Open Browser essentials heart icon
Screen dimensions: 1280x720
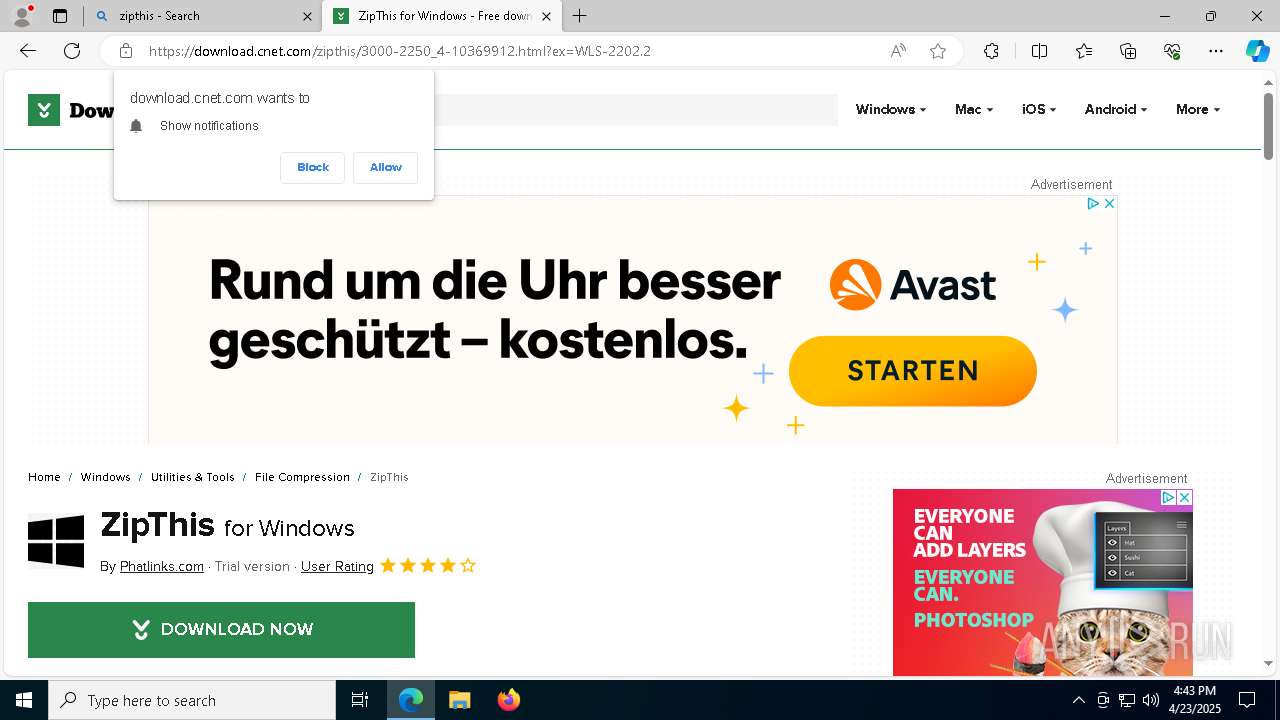pos(1172,51)
